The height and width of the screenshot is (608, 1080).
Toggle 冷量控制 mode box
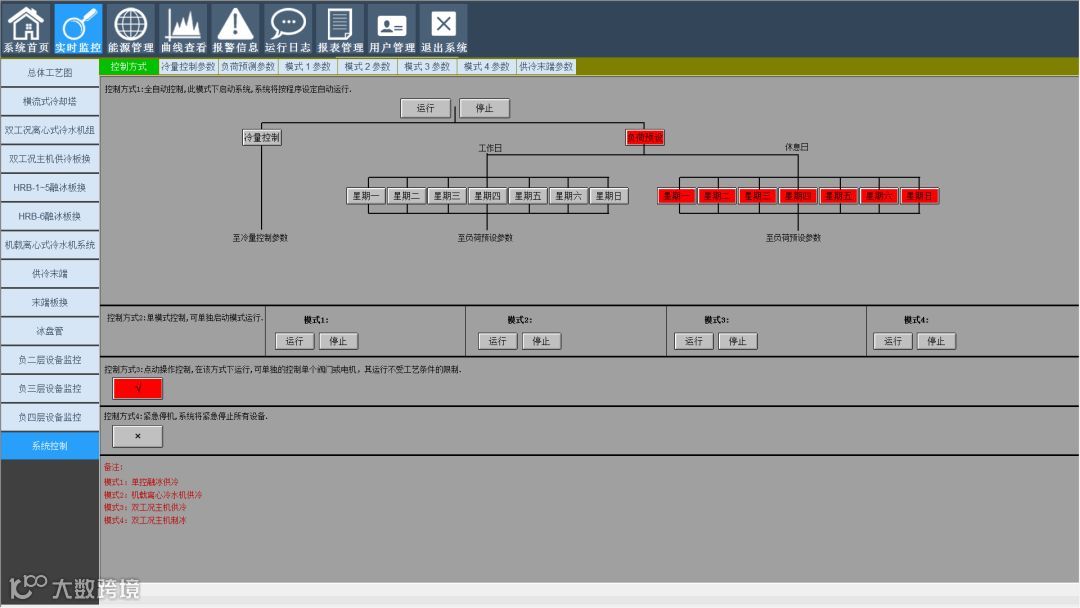[x=262, y=138]
